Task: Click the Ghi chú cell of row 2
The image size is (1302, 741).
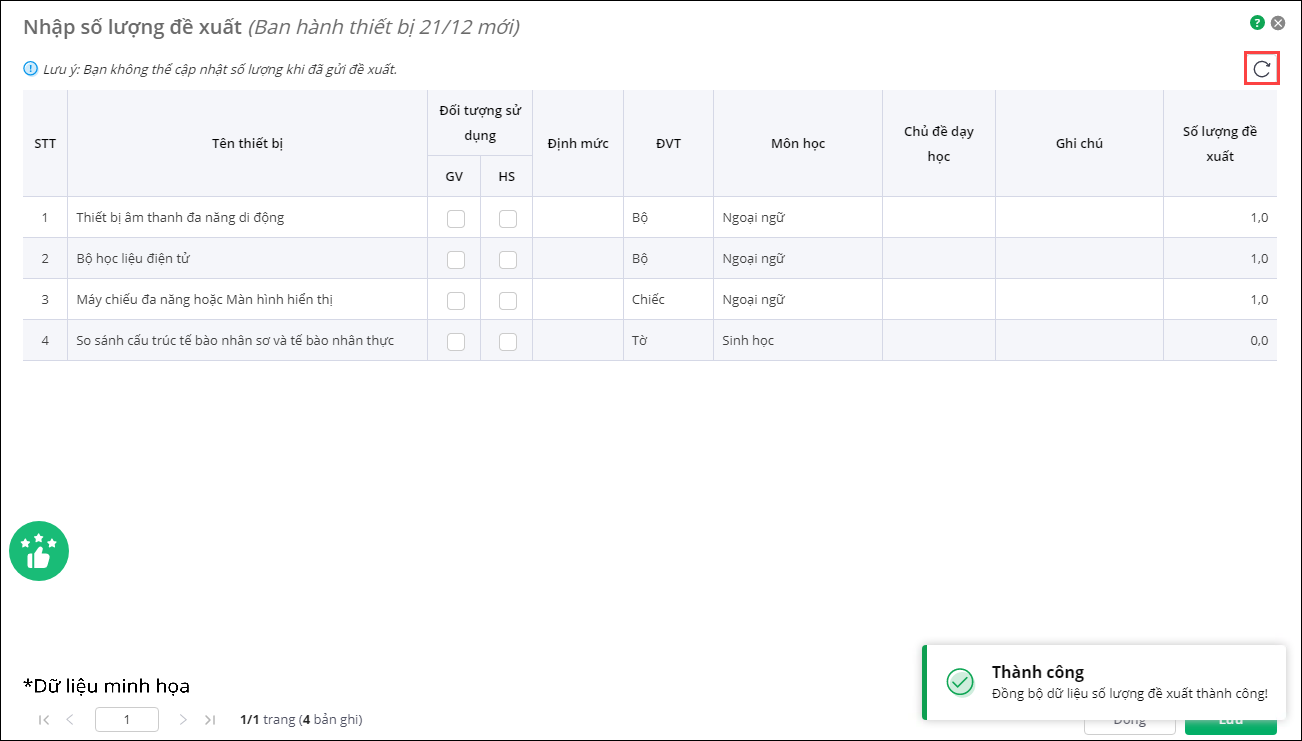Action: tap(1079, 259)
